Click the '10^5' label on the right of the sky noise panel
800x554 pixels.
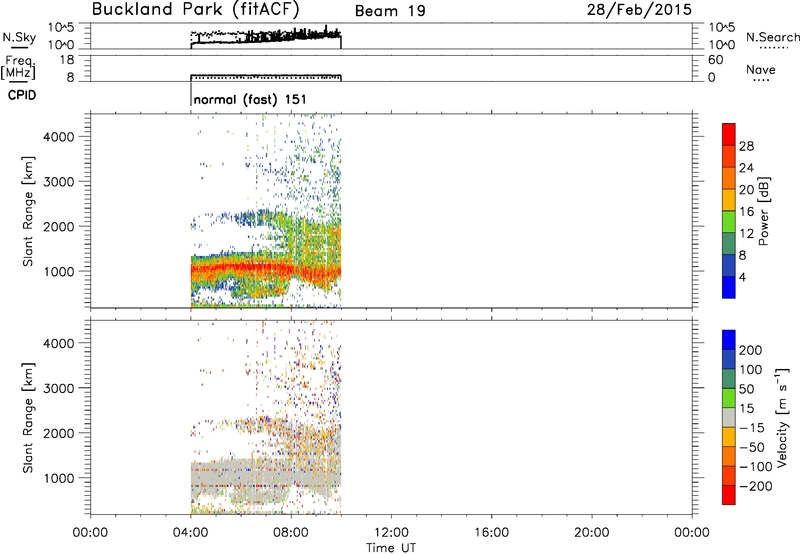(722, 28)
